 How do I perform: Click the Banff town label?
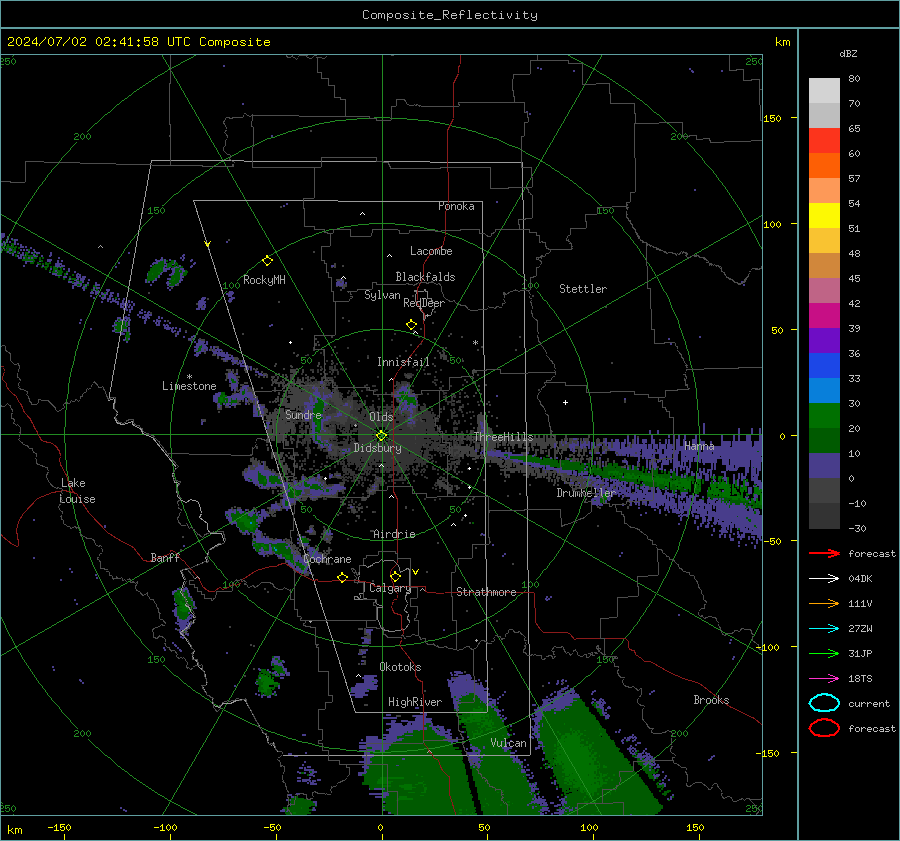pos(165,557)
